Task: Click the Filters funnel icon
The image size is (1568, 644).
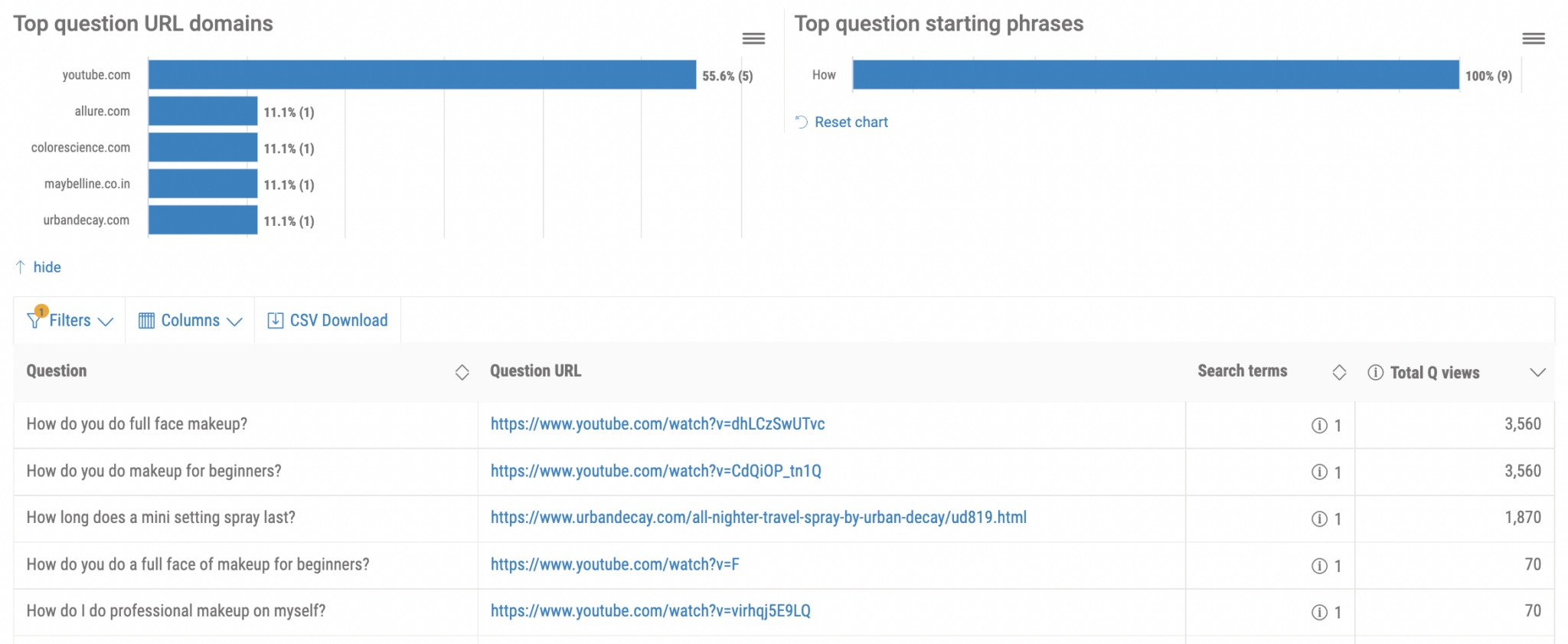Action: [35, 320]
